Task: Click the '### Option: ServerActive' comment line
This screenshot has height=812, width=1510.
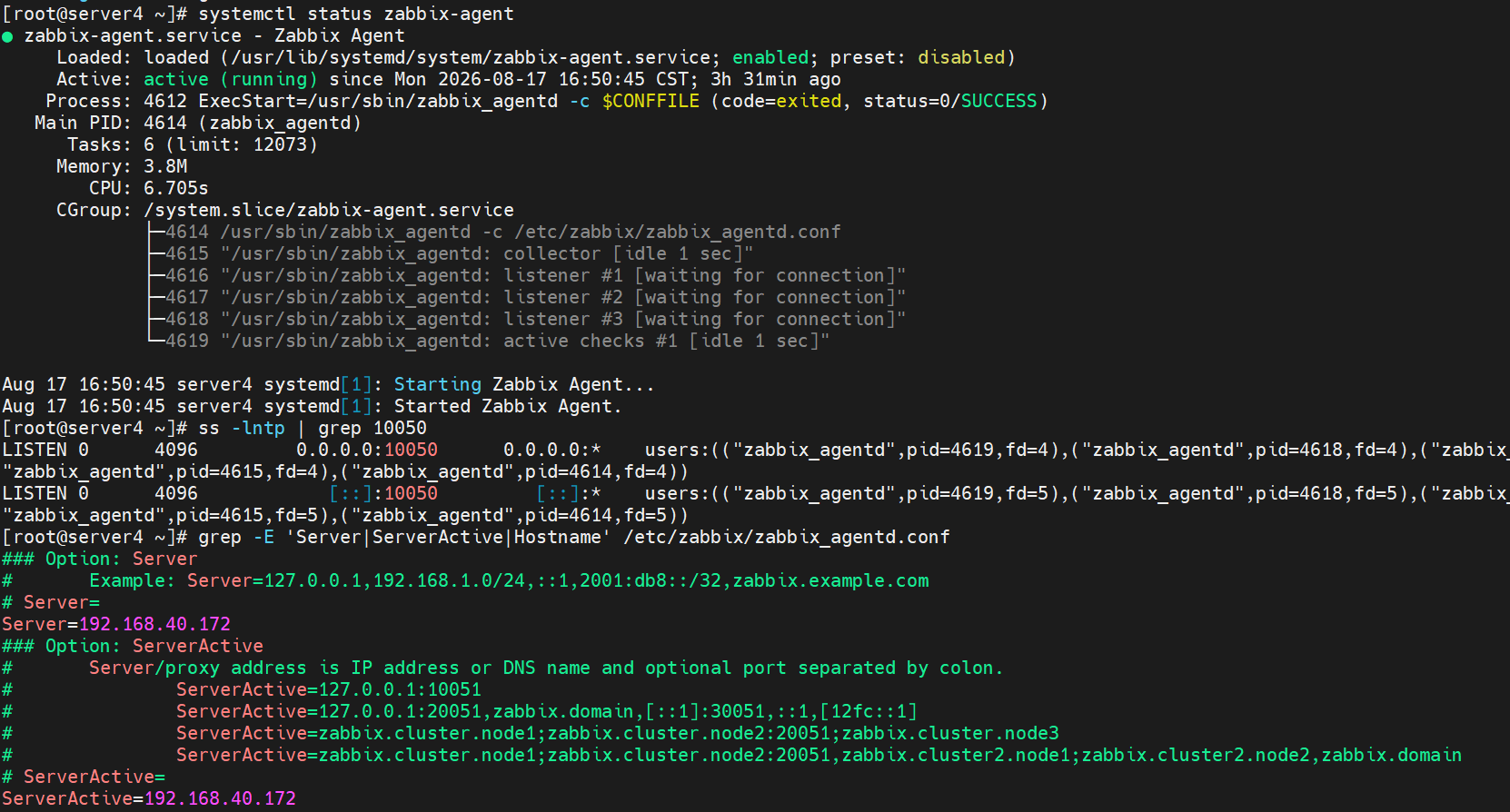Action: pos(133,646)
